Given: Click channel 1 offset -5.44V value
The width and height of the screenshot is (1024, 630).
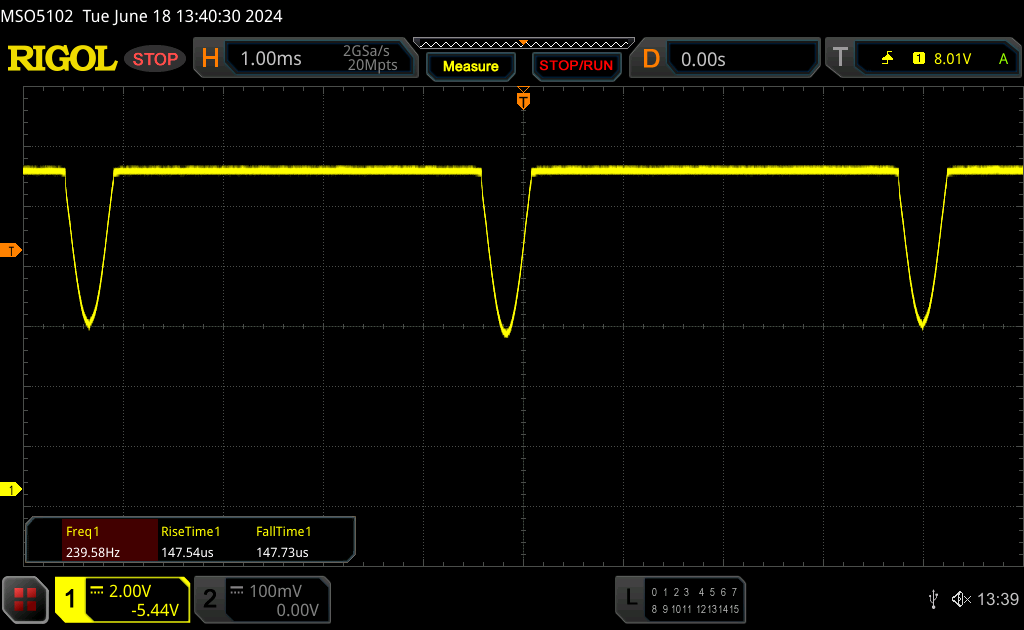Looking at the screenshot, I should coord(155,610).
